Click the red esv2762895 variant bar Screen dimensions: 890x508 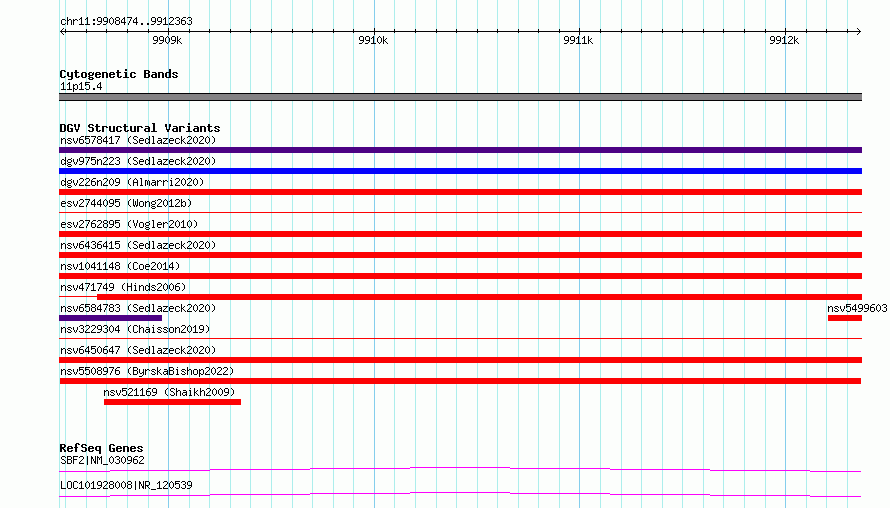460,234
